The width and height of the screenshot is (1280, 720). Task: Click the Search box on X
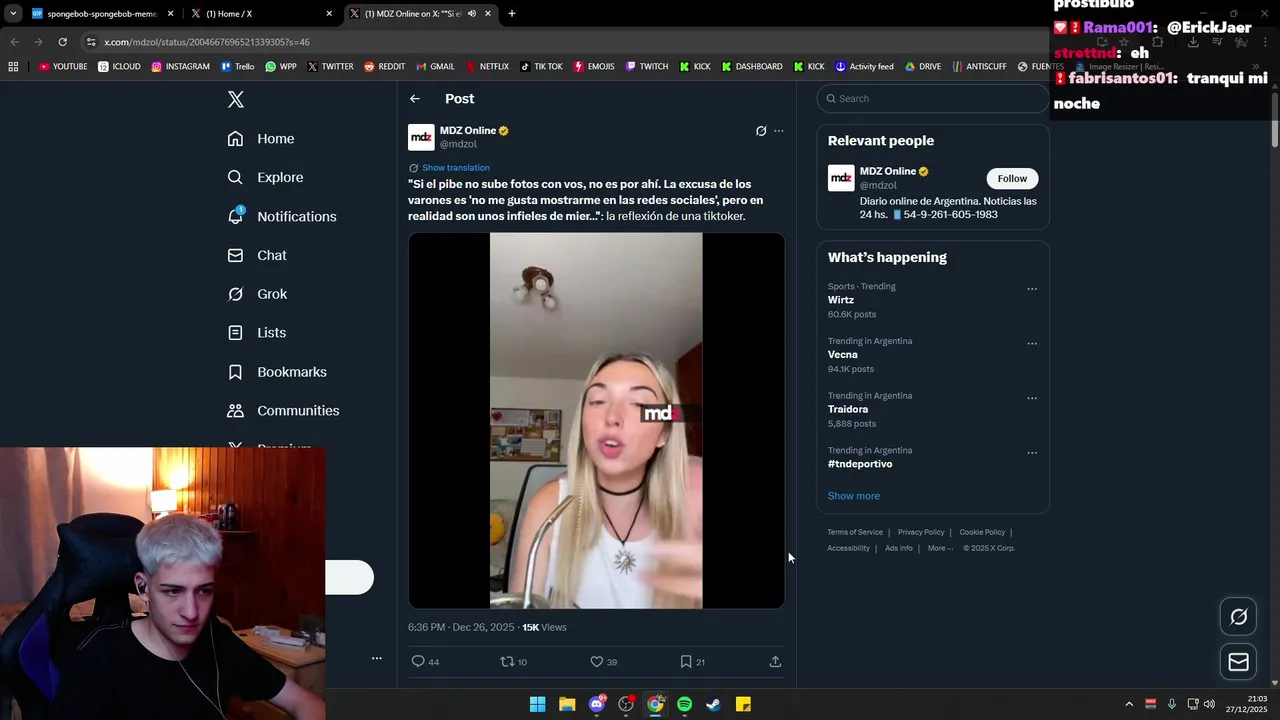pos(932,98)
